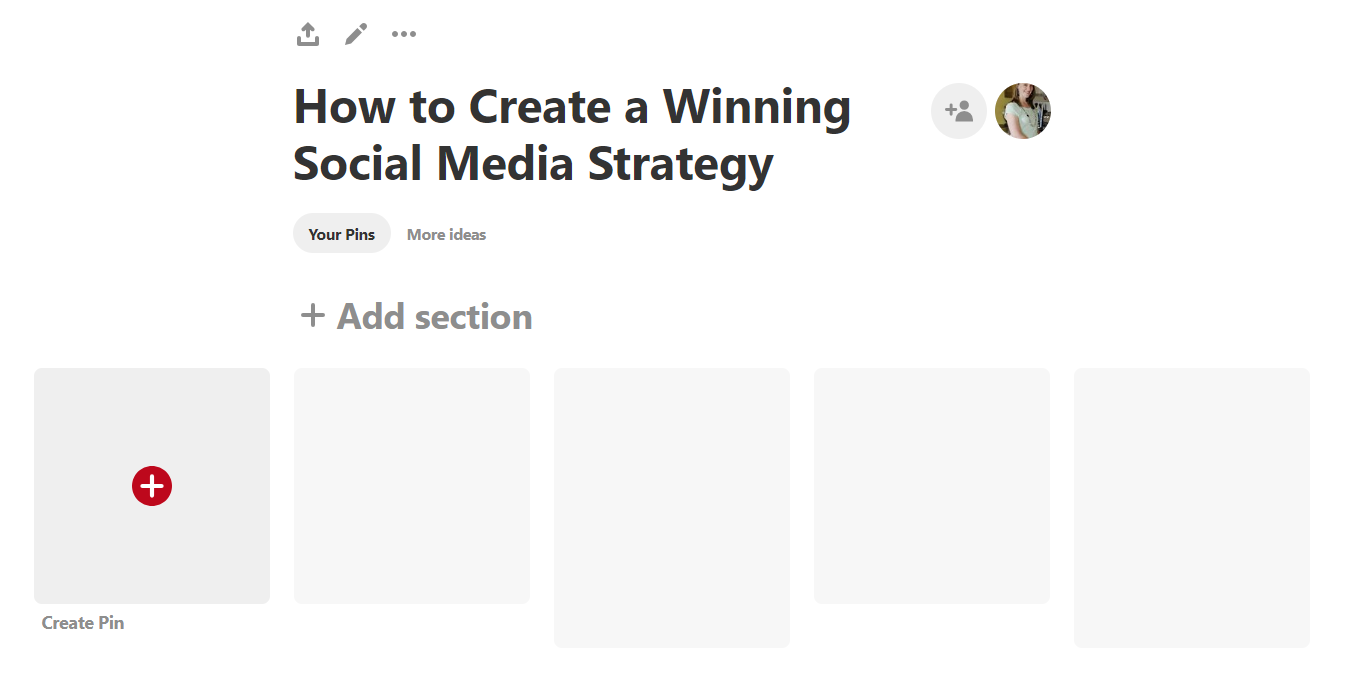Select the Your Pins tab

pyautogui.click(x=341, y=233)
